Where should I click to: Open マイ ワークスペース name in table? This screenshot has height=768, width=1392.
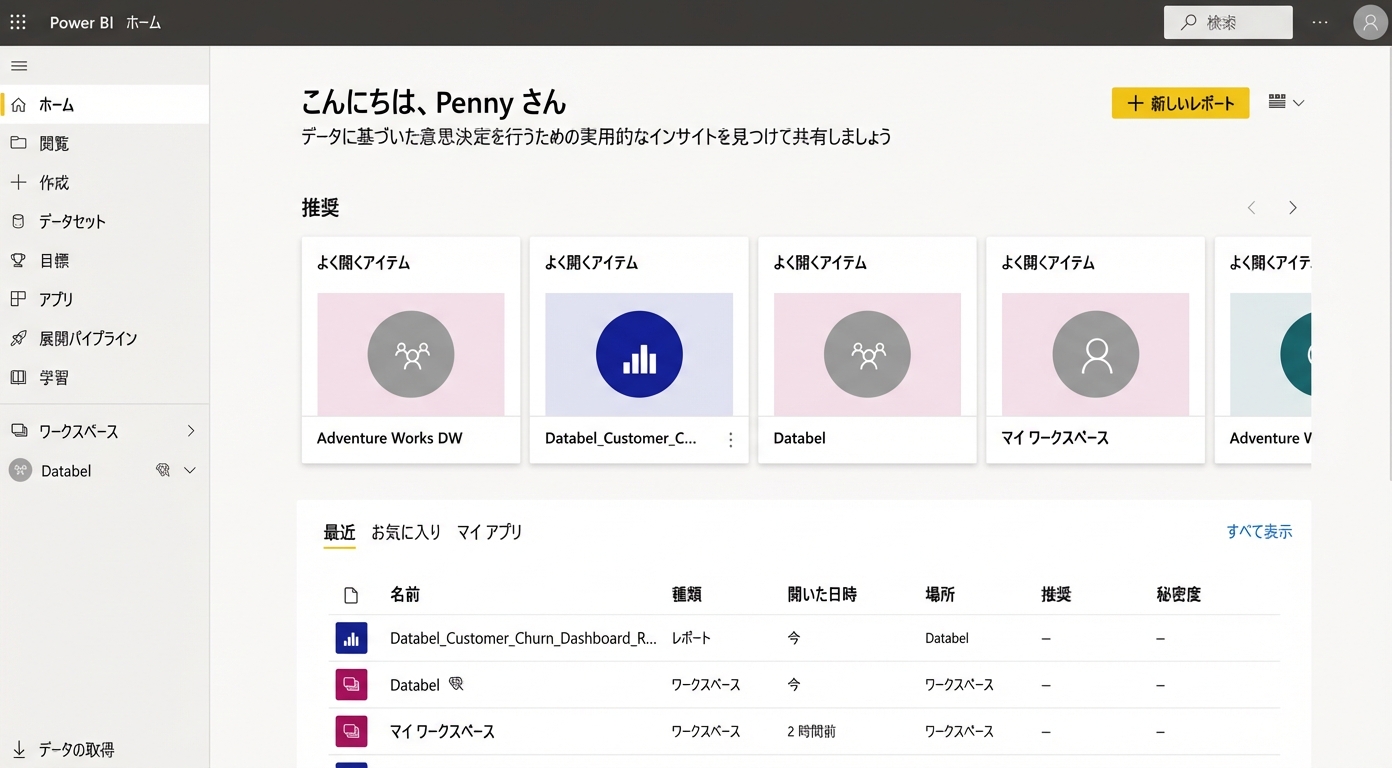(x=442, y=731)
